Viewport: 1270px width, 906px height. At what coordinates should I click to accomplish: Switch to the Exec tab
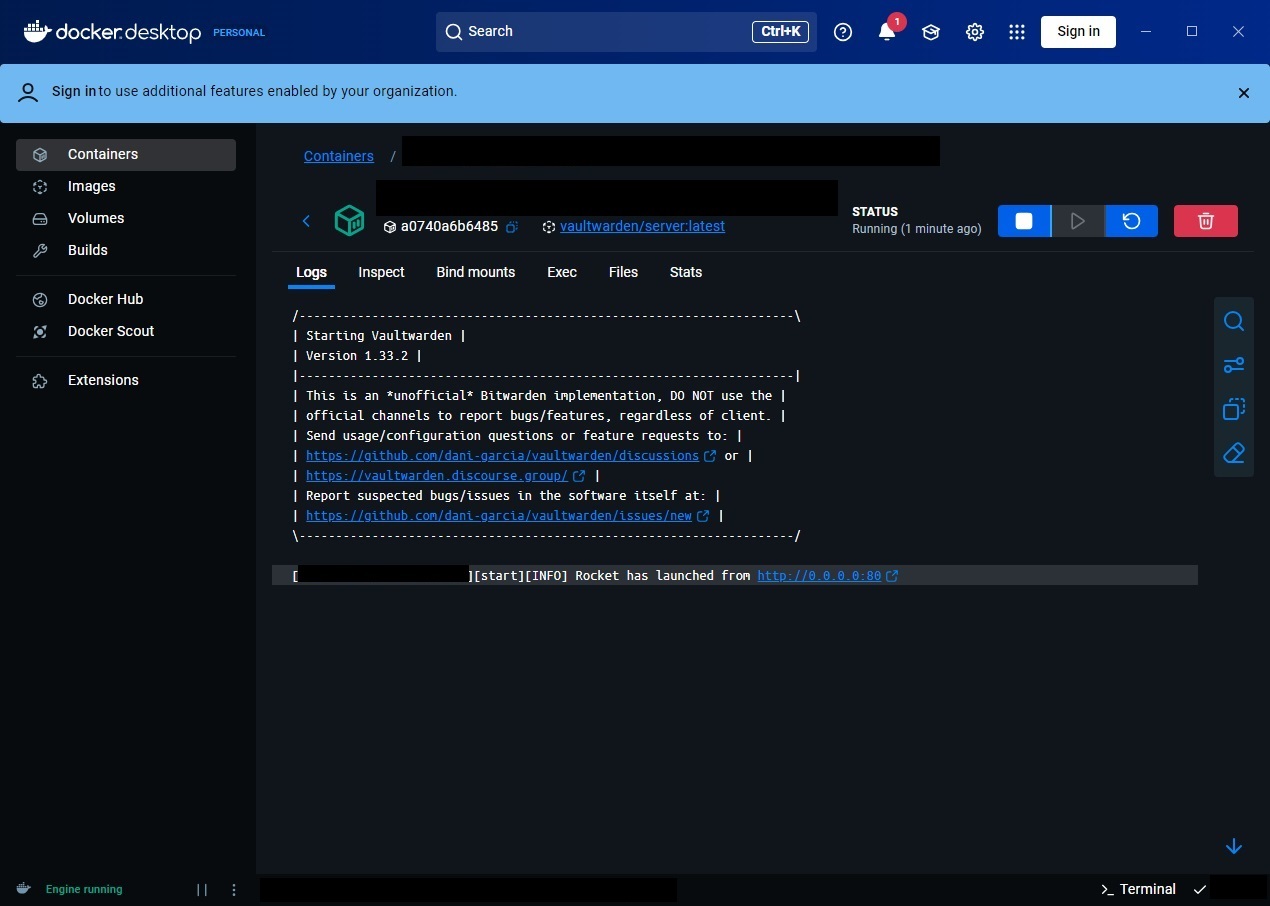tap(562, 272)
